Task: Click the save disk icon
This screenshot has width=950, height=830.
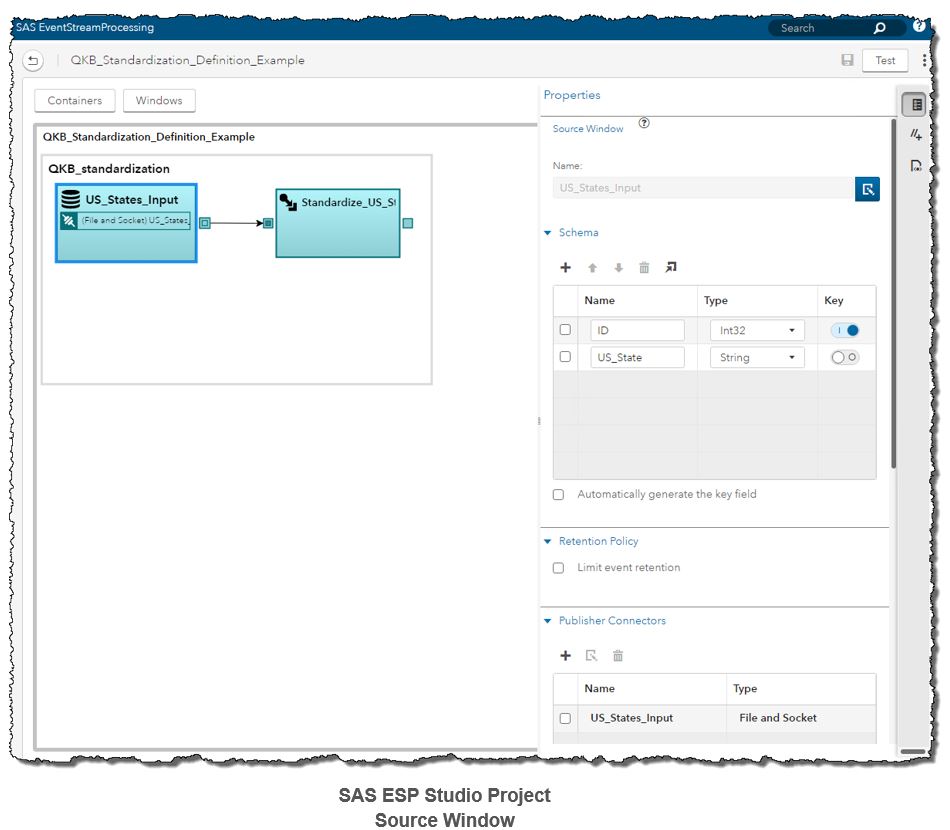Action: (x=847, y=61)
